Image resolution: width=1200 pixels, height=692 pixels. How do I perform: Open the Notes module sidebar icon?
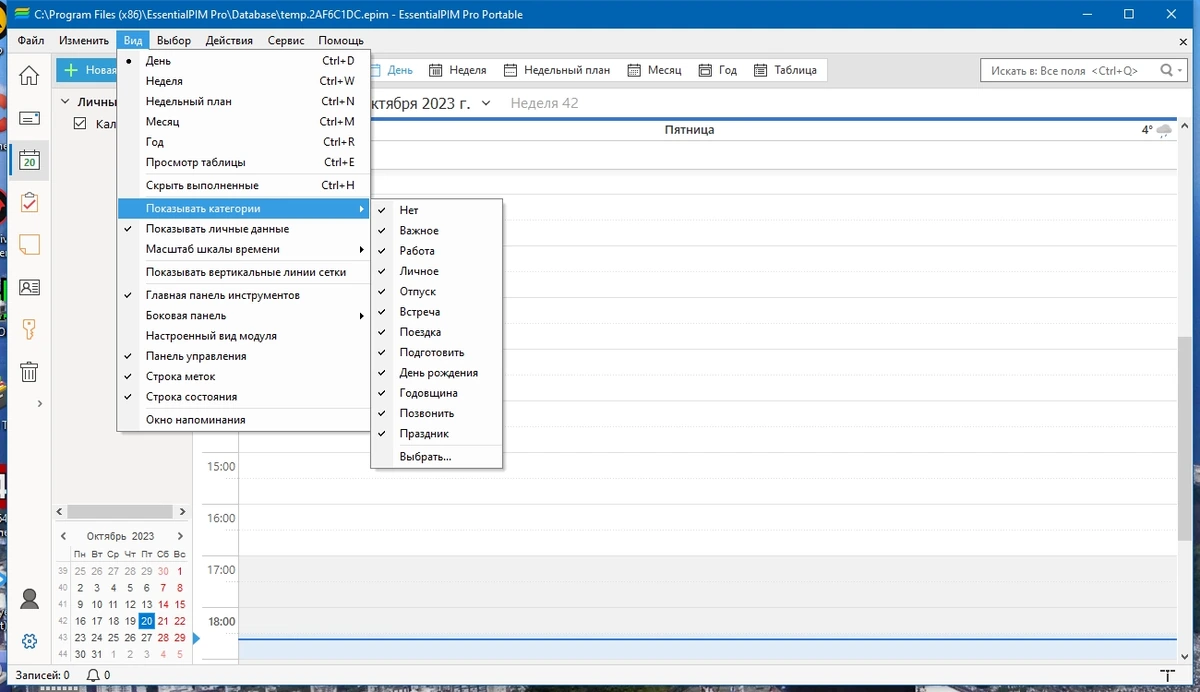coord(30,245)
